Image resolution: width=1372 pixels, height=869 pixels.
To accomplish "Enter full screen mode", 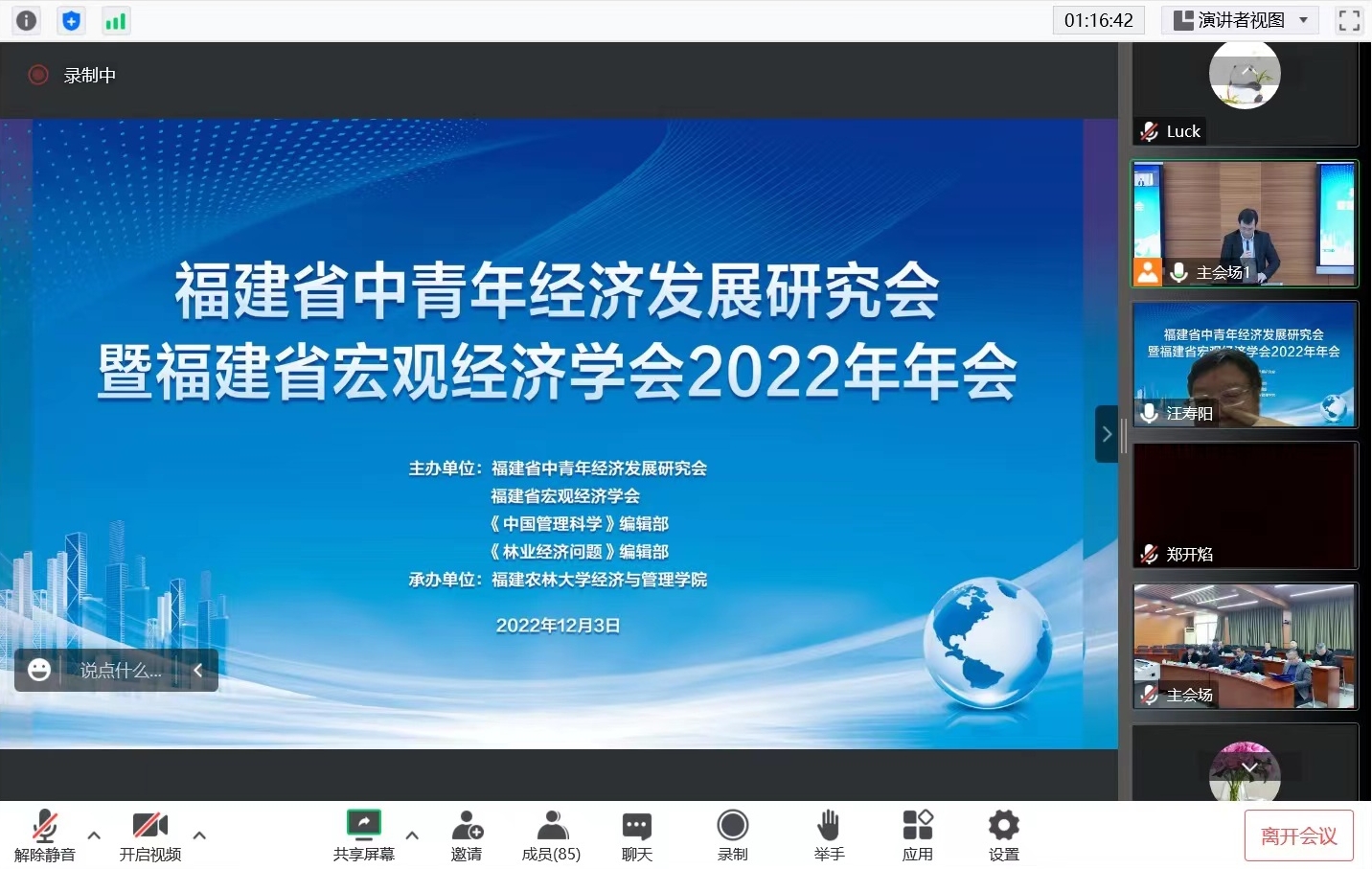I will click(x=1349, y=20).
